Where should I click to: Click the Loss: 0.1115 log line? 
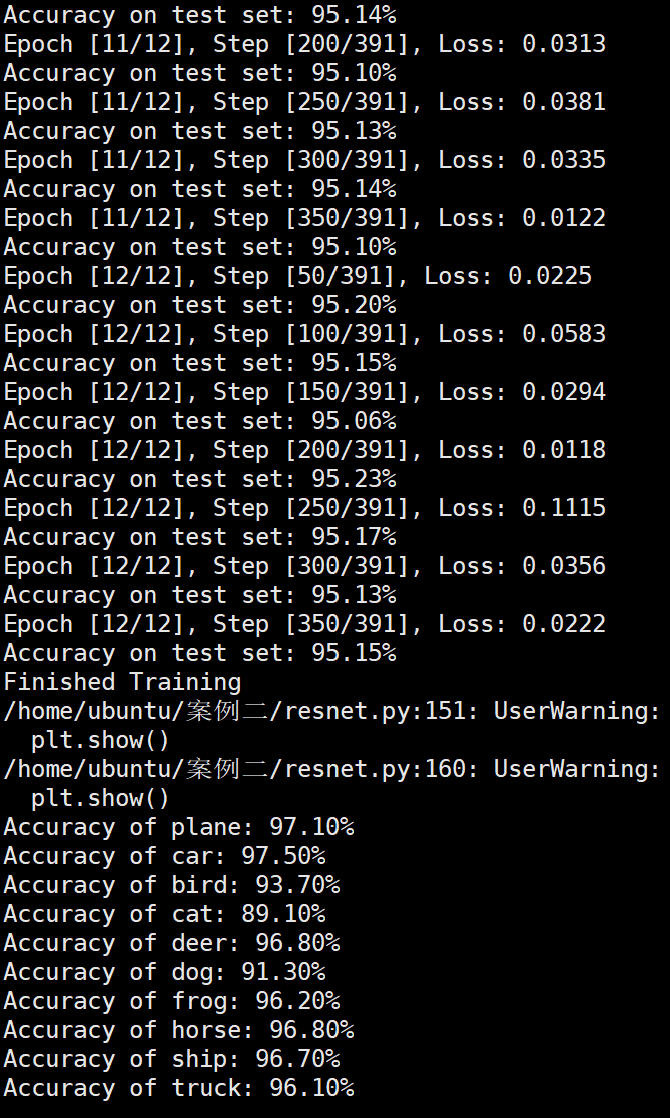[304, 508]
